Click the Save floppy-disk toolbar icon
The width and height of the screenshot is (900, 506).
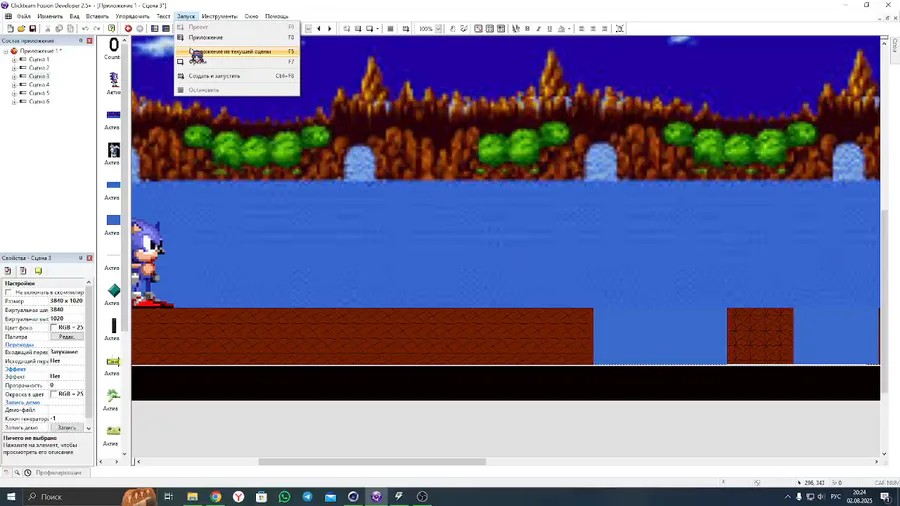point(33,29)
